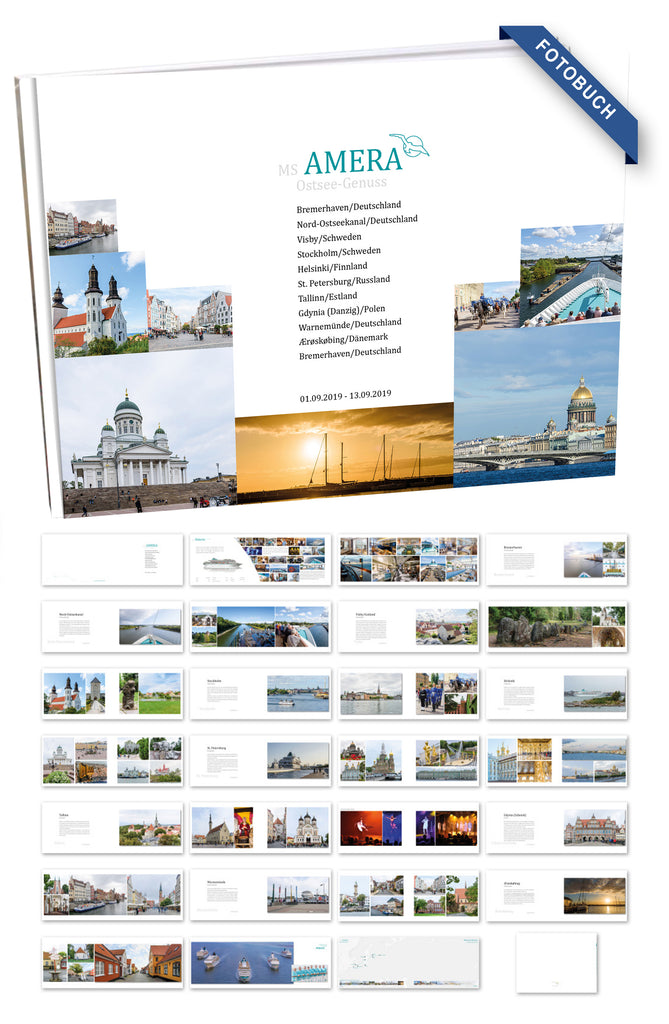Image resolution: width=669 pixels, height=1024 pixels.
Task: Click the 'Visby/Schweden' line
Action: coord(329,238)
